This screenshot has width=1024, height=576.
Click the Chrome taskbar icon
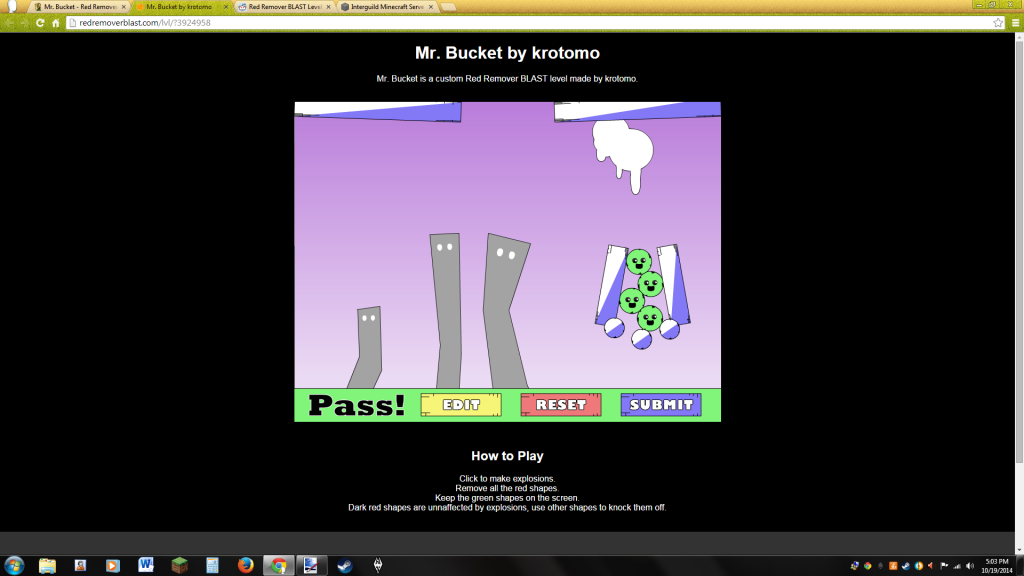[279, 566]
